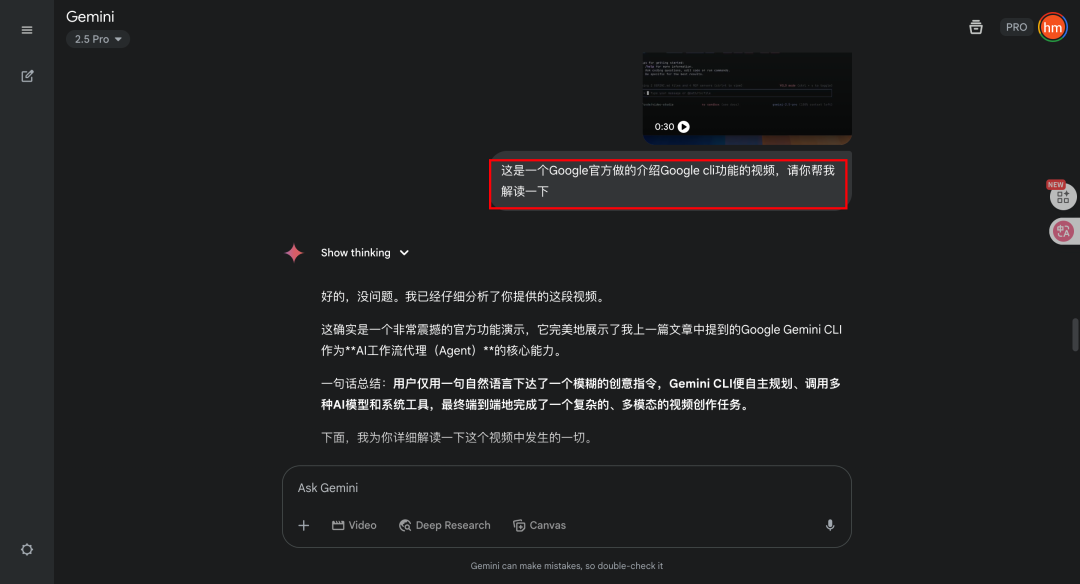The width and height of the screenshot is (1080, 584).
Task: Activate the microphone voice input
Action: click(830, 525)
